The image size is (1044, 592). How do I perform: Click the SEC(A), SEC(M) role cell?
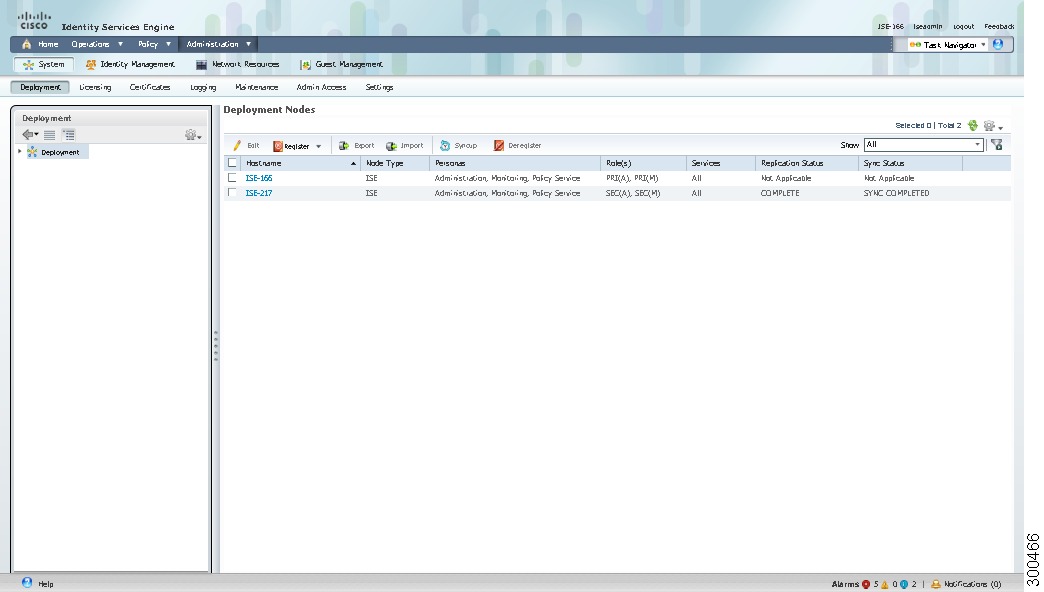[633, 193]
